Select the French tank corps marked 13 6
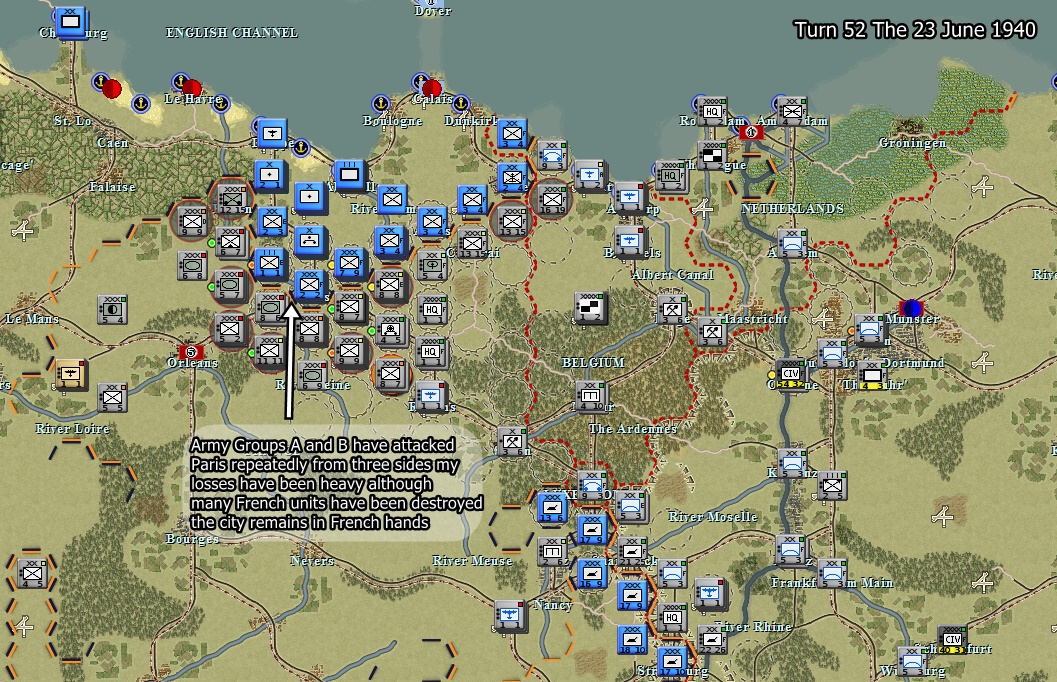The image size is (1057, 682). pos(552,507)
